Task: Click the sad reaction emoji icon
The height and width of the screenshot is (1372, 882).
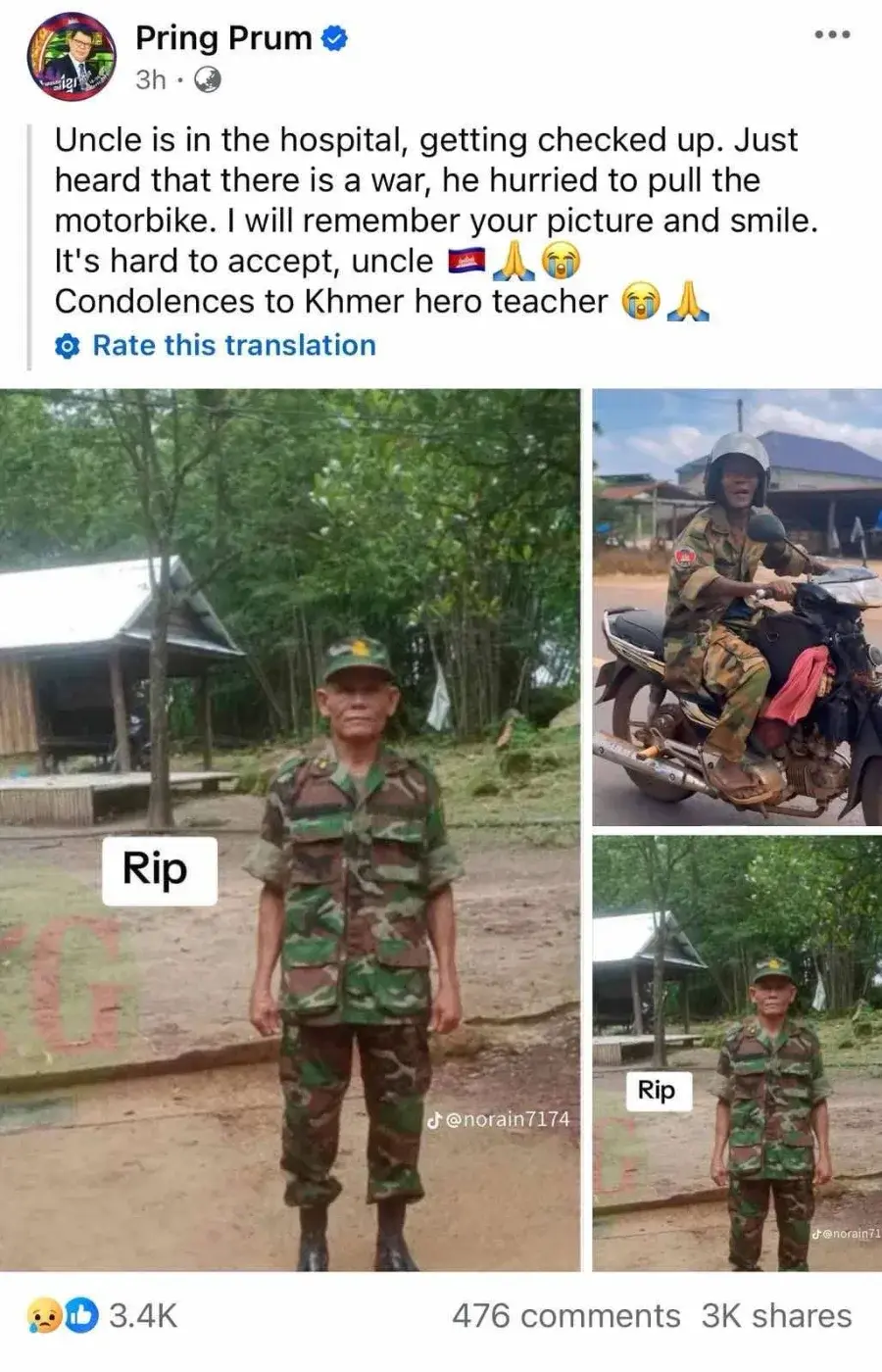Action: [x=45, y=1315]
